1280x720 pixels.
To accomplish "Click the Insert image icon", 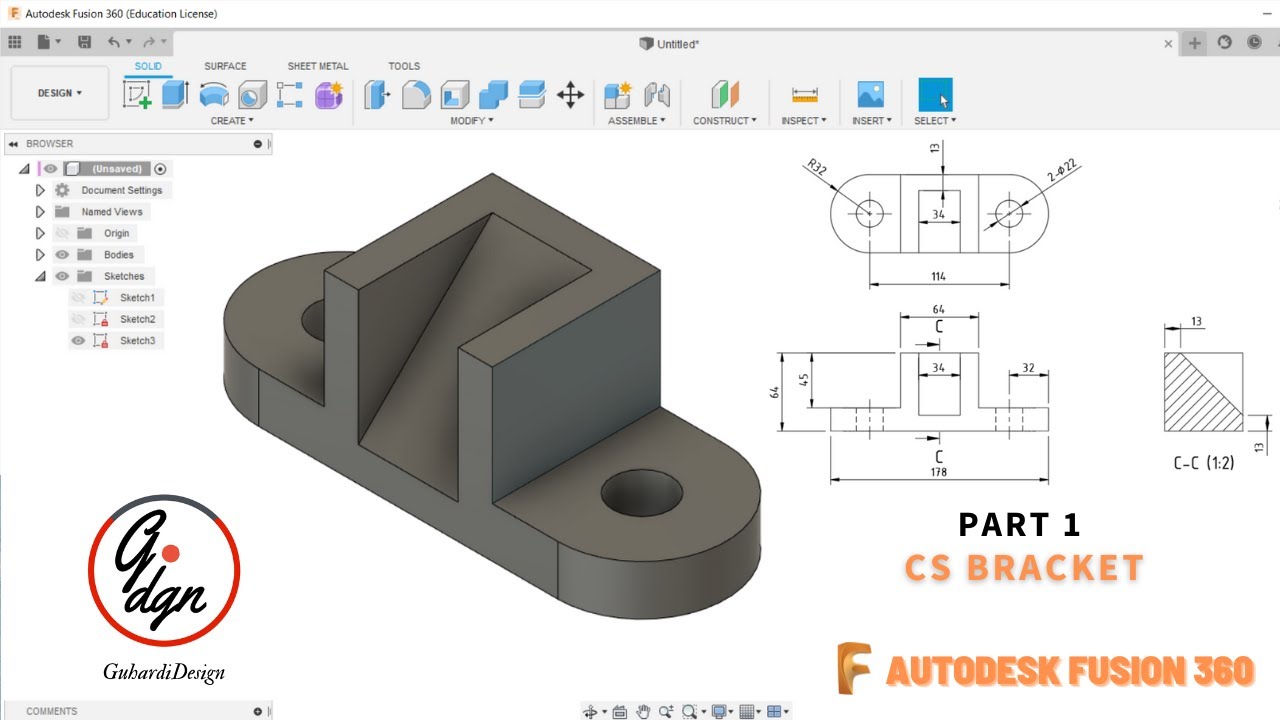I will click(870, 95).
